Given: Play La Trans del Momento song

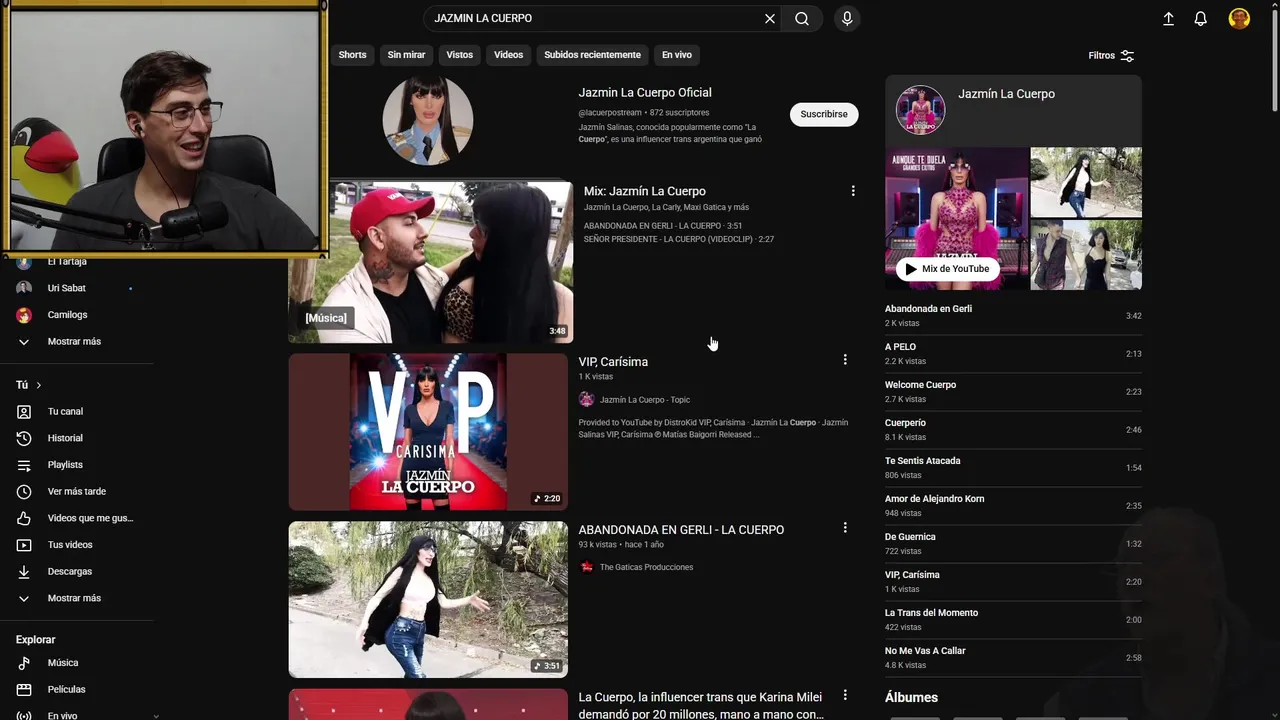Looking at the screenshot, I should tap(1013, 619).
